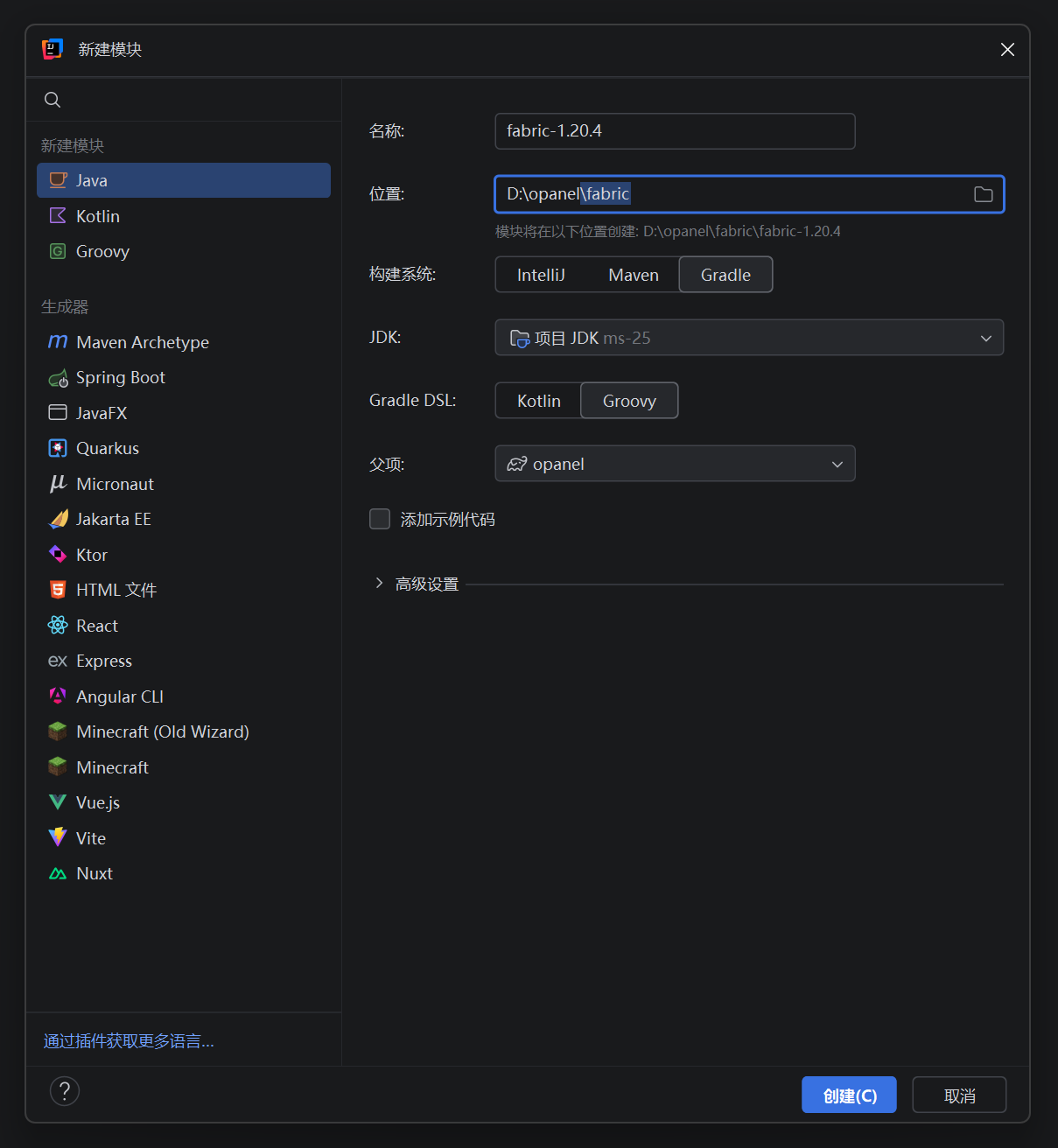The image size is (1058, 1148).
Task: Click the Gradle DSL label
Action: click(x=413, y=400)
